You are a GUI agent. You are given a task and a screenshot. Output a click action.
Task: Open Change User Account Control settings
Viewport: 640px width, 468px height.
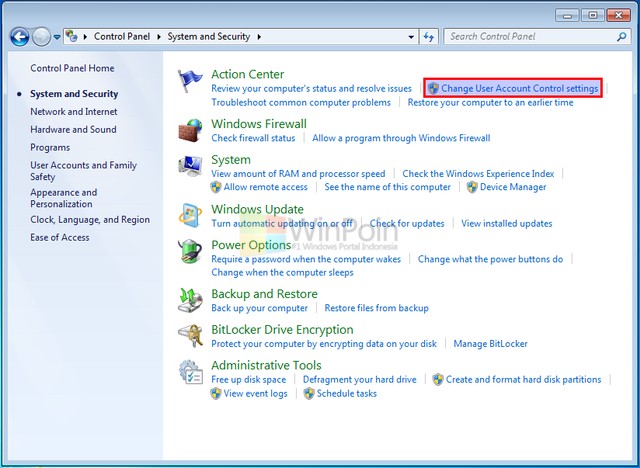click(519, 89)
